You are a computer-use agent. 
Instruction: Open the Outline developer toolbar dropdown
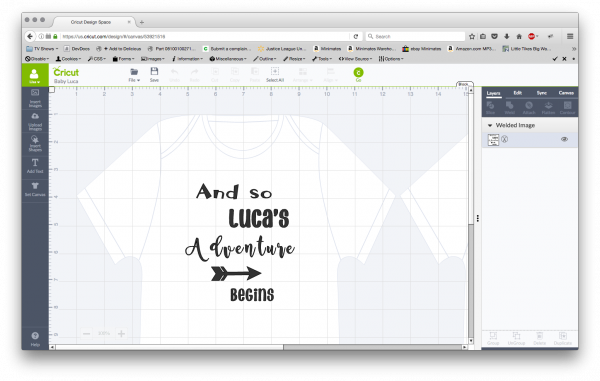coord(265,59)
